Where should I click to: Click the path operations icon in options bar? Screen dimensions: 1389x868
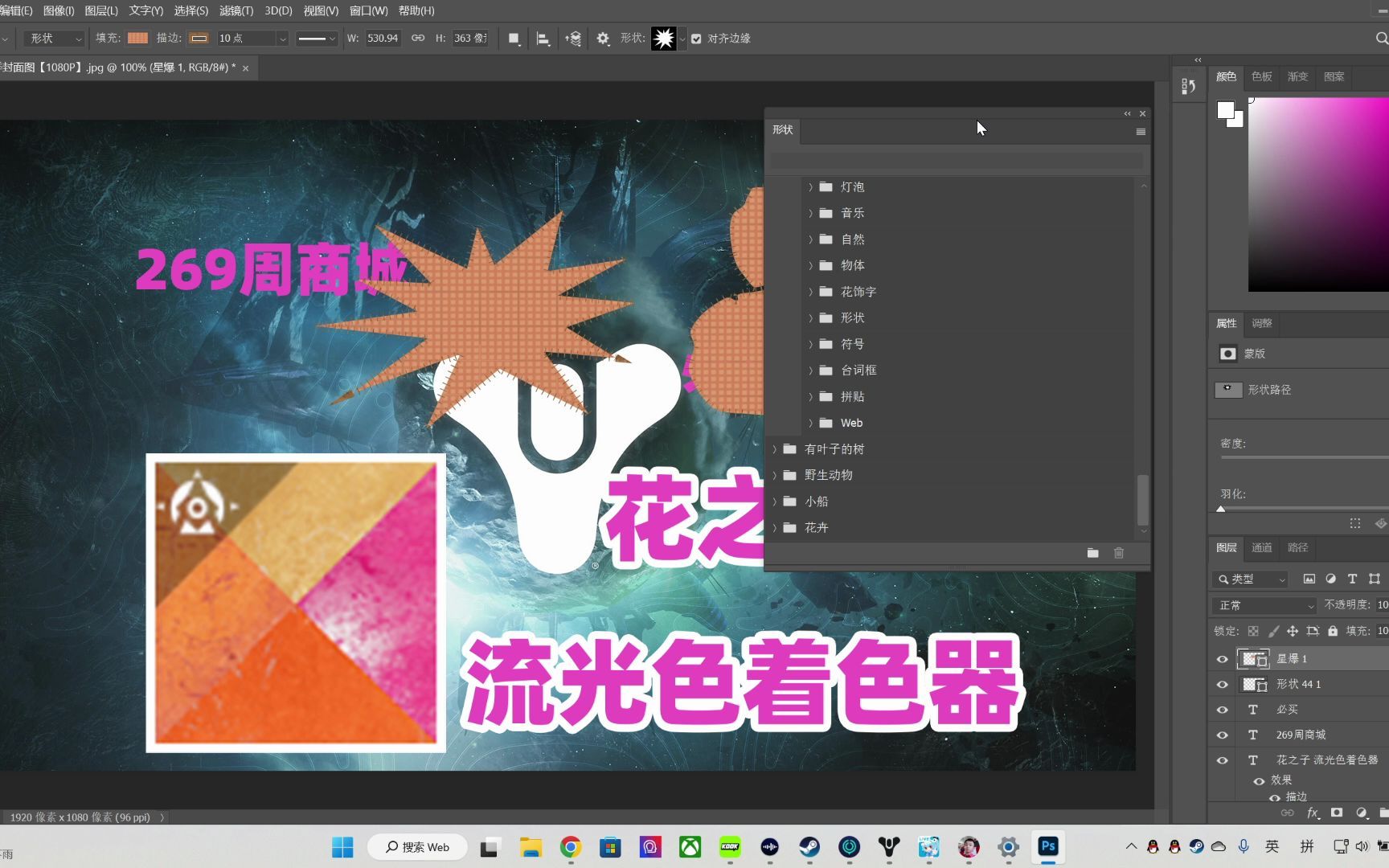click(514, 39)
